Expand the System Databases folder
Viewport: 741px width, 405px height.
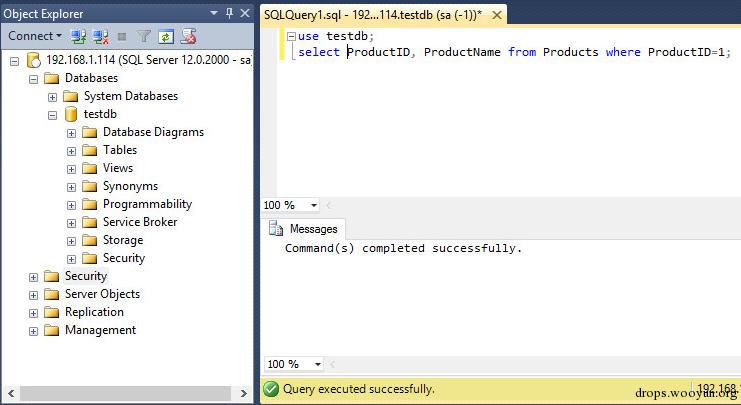[x=52, y=97]
